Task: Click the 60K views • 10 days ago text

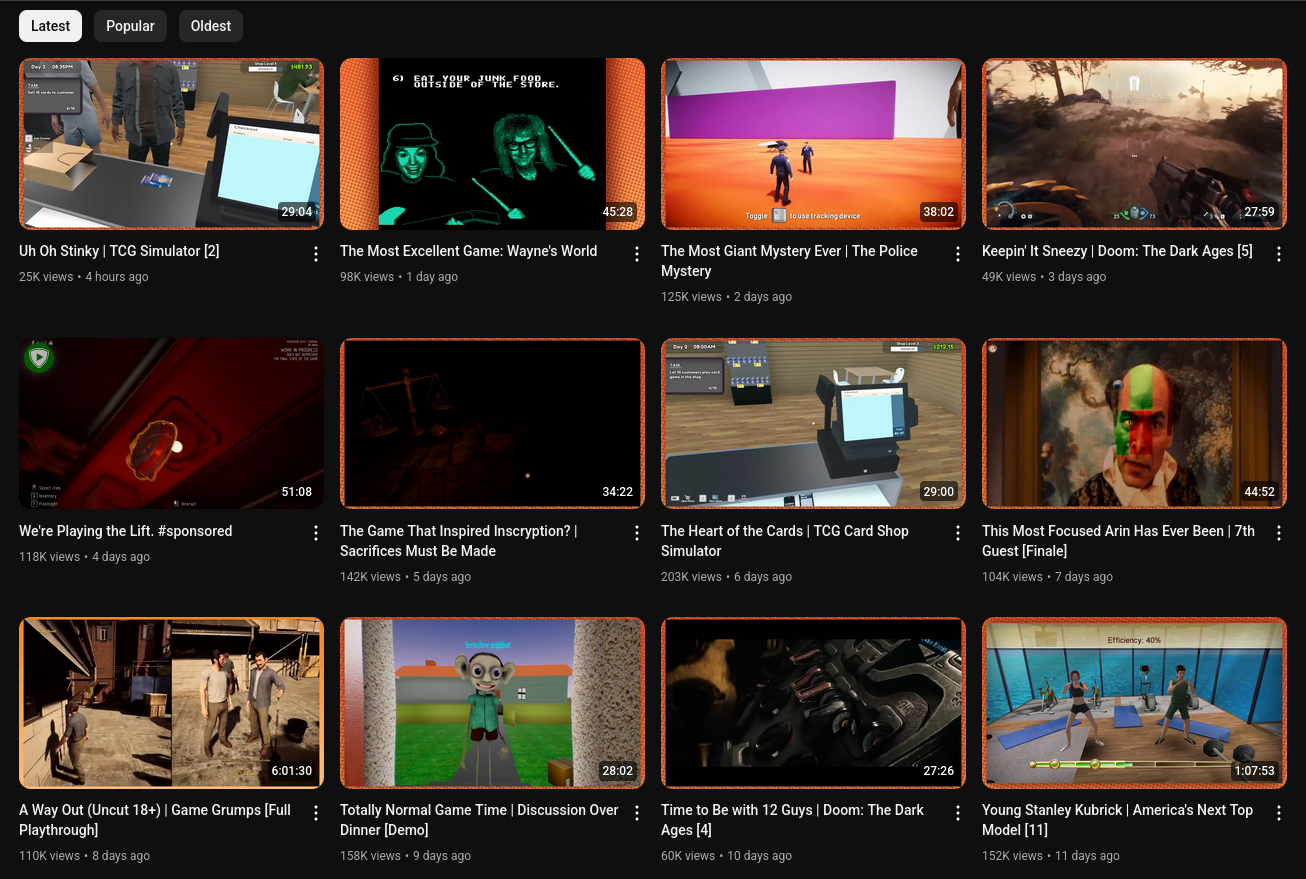Action: tap(726, 855)
